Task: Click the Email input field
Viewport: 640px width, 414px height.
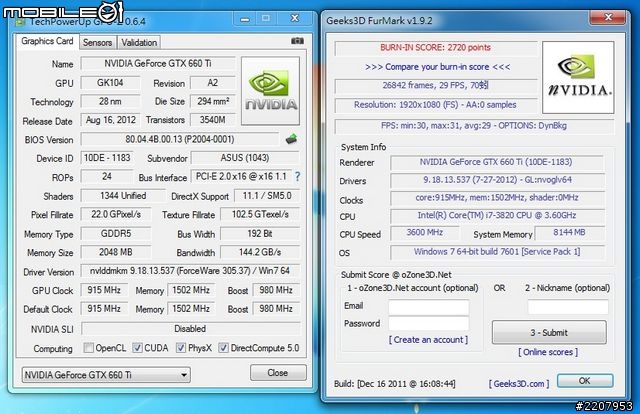Action: point(429,307)
